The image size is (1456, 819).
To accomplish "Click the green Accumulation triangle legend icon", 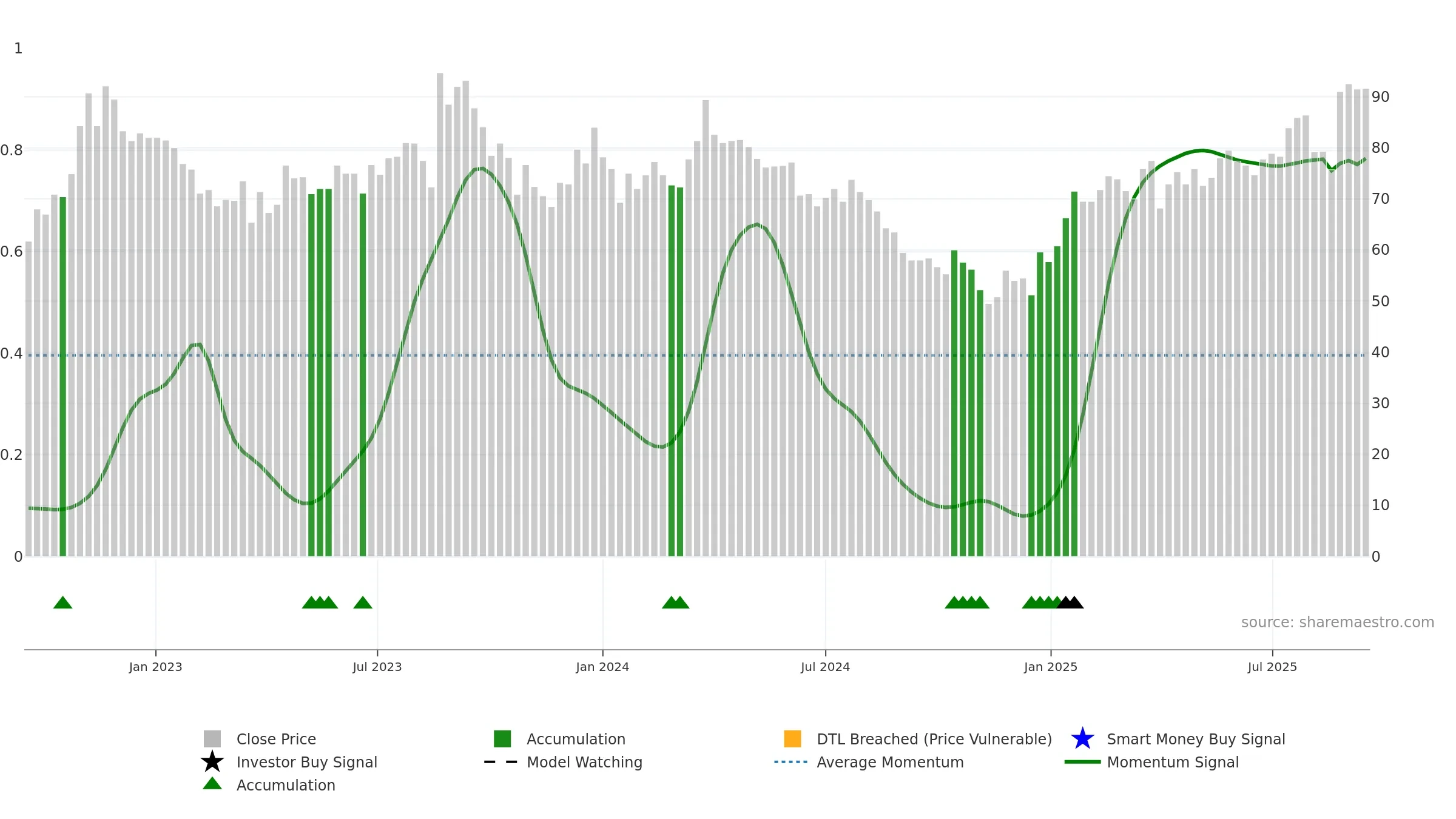I will coord(212,784).
